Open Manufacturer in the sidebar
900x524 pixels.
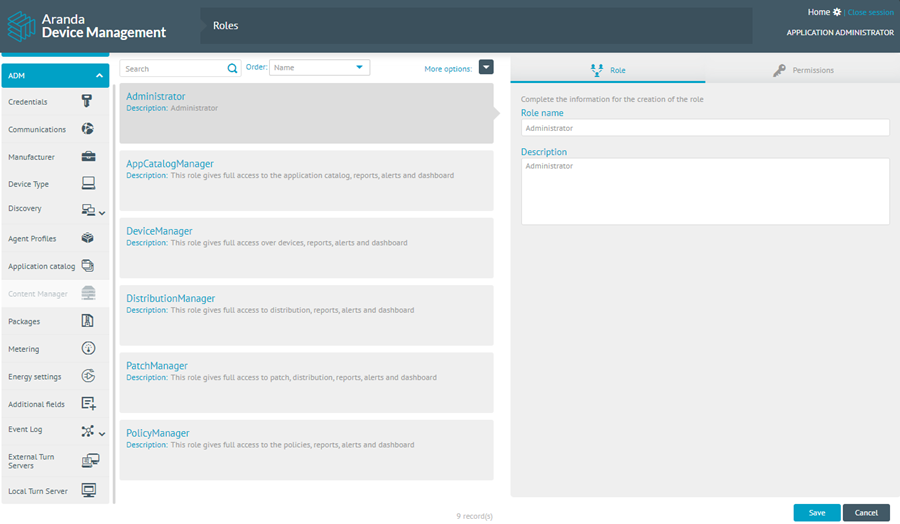click(55, 157)
